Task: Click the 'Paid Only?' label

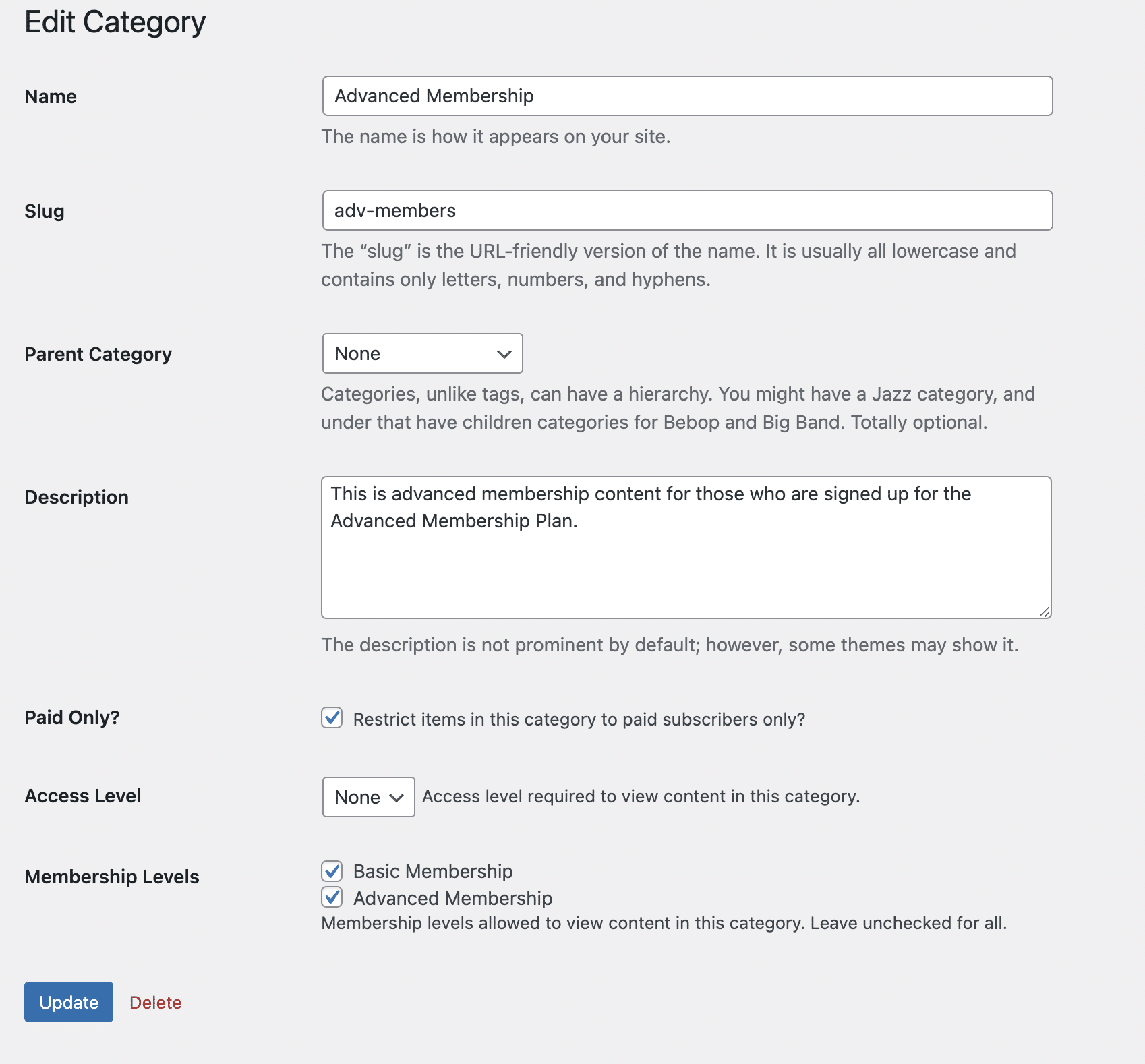Action: (x=71, y=717)
